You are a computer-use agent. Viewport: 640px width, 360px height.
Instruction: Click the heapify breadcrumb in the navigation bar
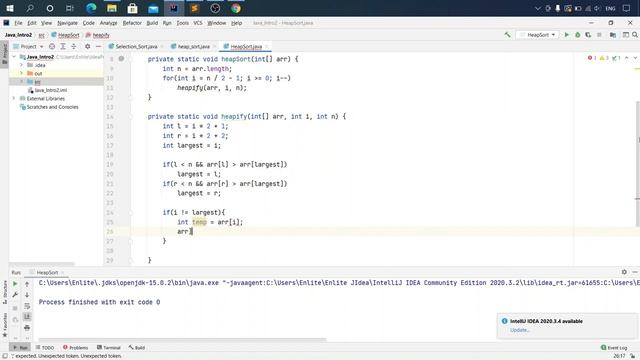point(98,35)
